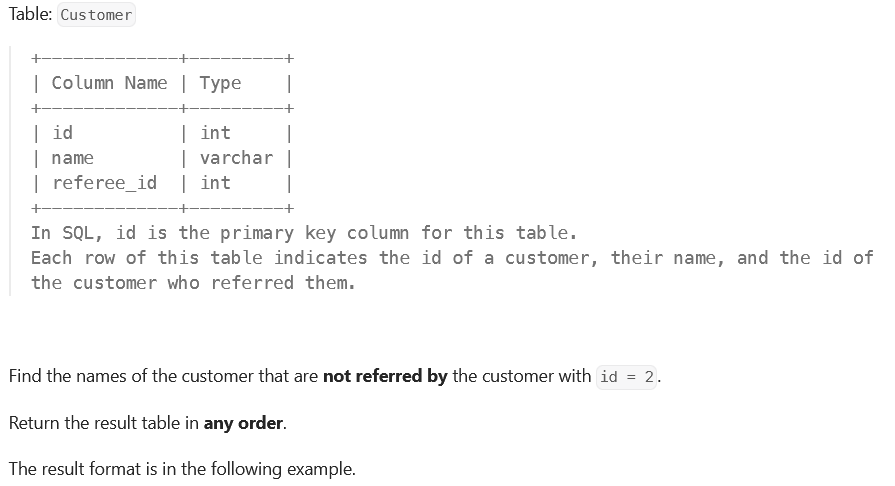
Task: Click the bold 'not referred by' text
Action: pos(385,376)
